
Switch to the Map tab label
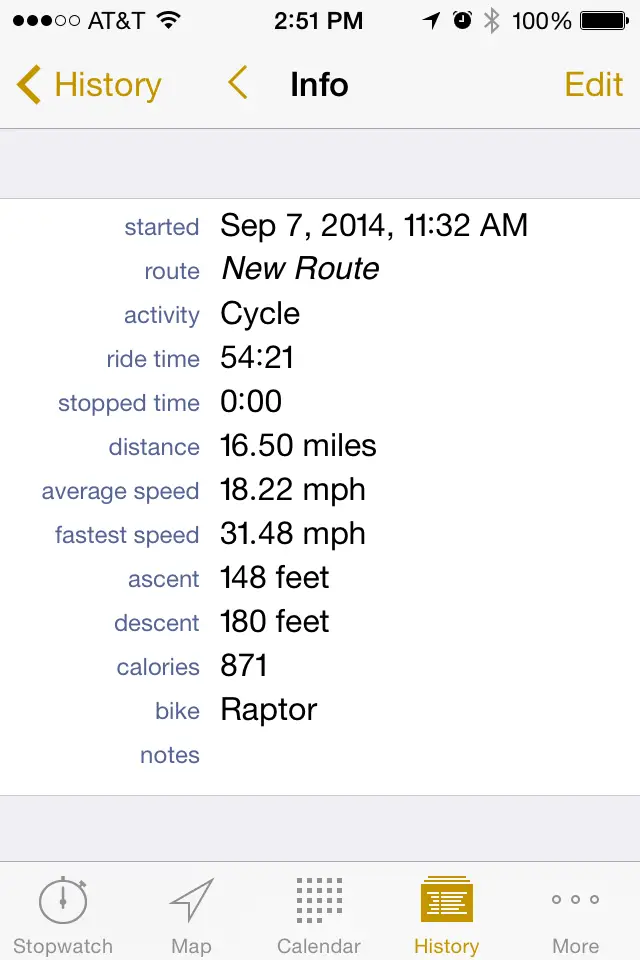192,946
